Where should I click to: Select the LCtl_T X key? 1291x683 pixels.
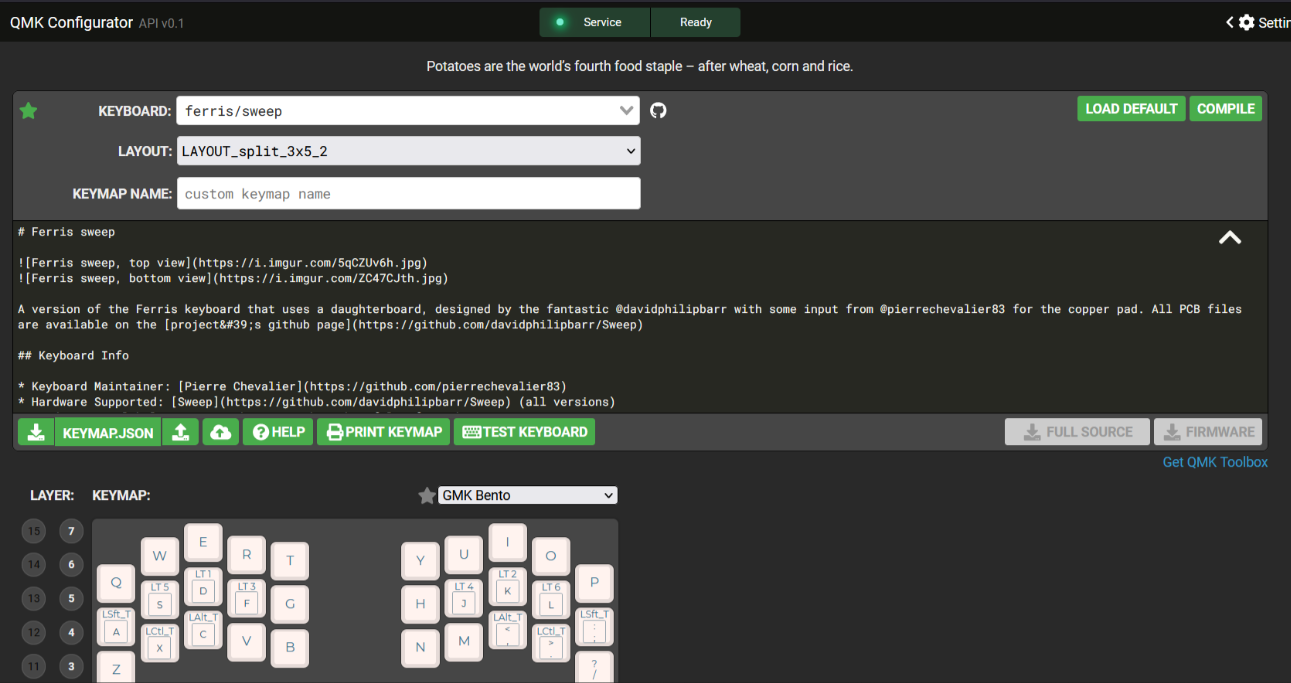(x=160, y=643)
